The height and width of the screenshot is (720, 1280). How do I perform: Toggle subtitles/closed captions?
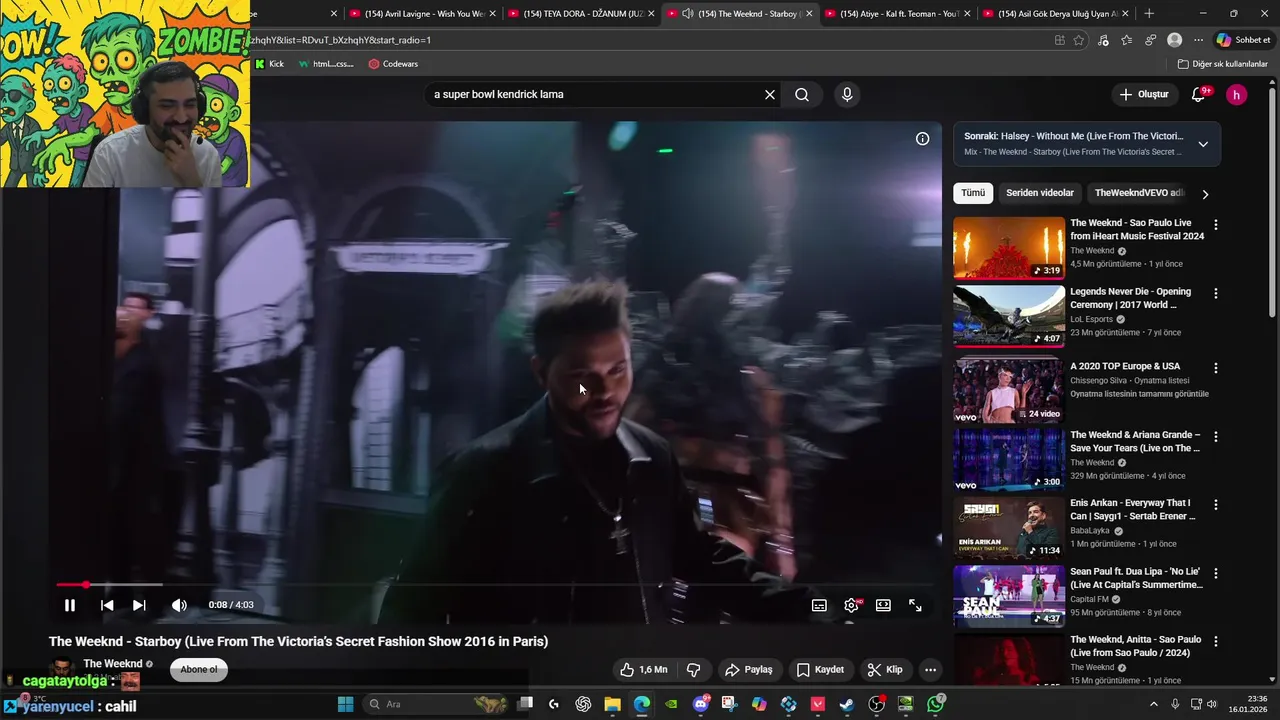pyautogui.click(x=819, y=605)
